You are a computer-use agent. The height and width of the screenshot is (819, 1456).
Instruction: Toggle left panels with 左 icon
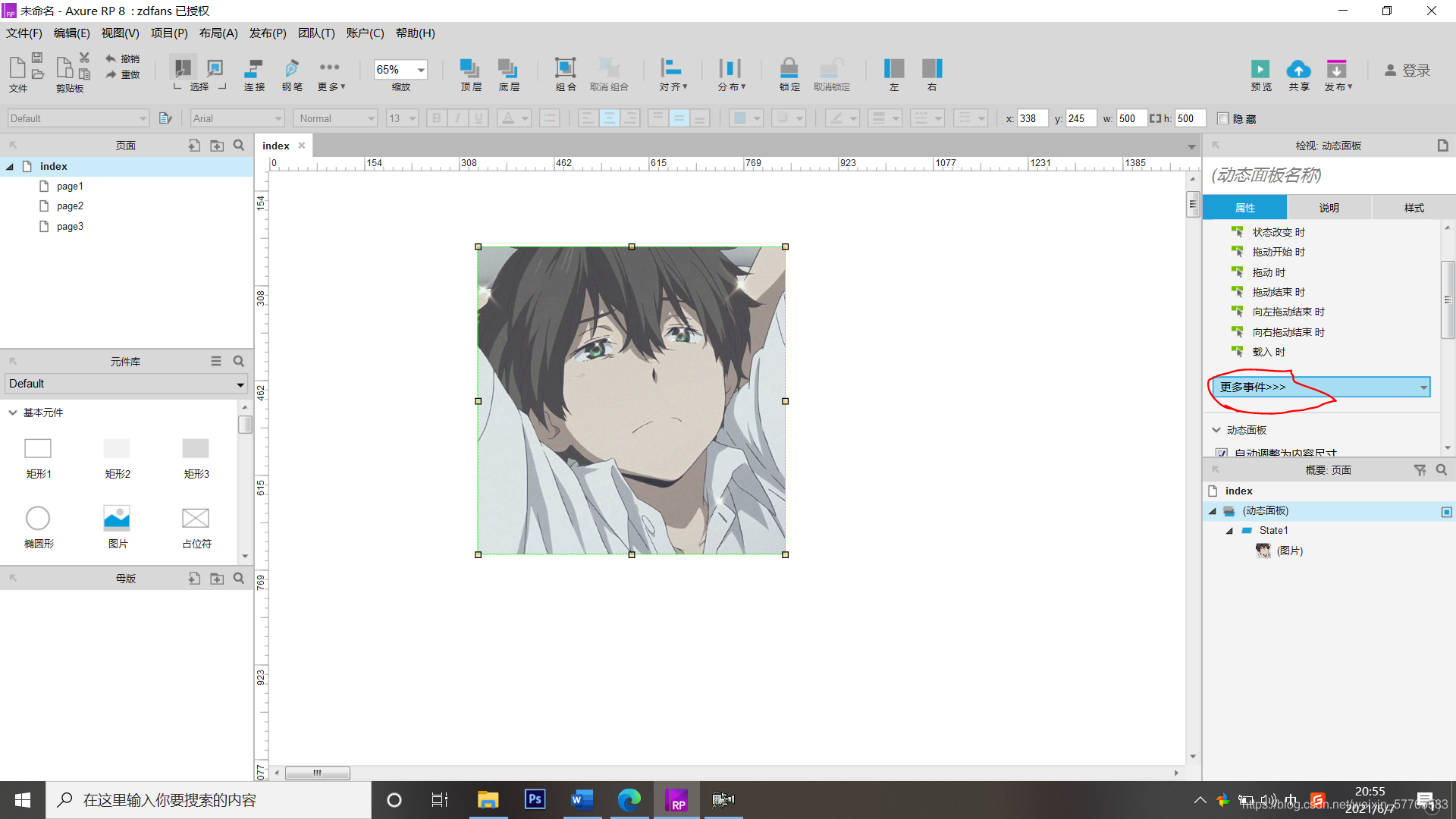(x=894, y=68)
